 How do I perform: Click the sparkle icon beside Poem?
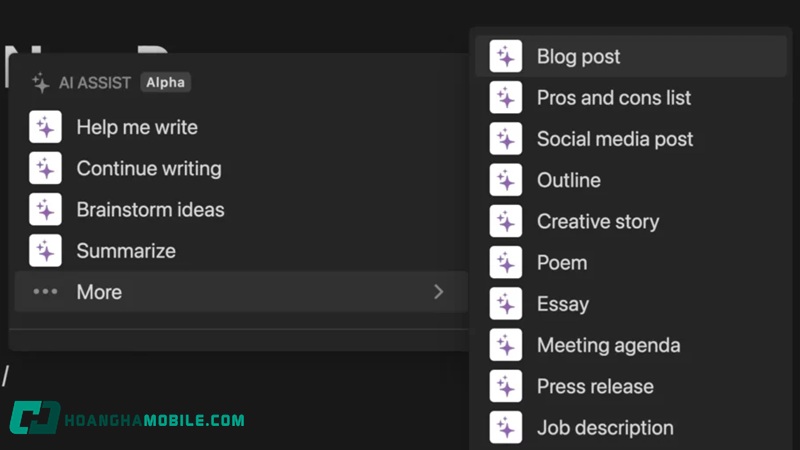pyautogui.click(x=506, y=263)
